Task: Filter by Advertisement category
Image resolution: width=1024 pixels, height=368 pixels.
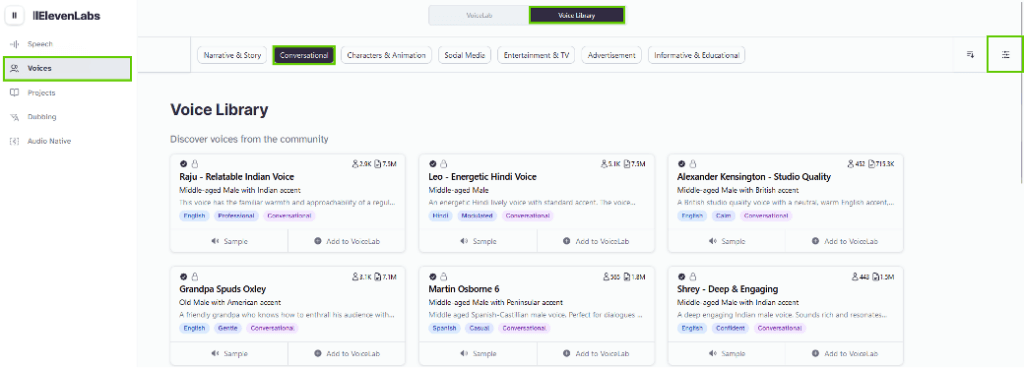Action: (611, 55)
